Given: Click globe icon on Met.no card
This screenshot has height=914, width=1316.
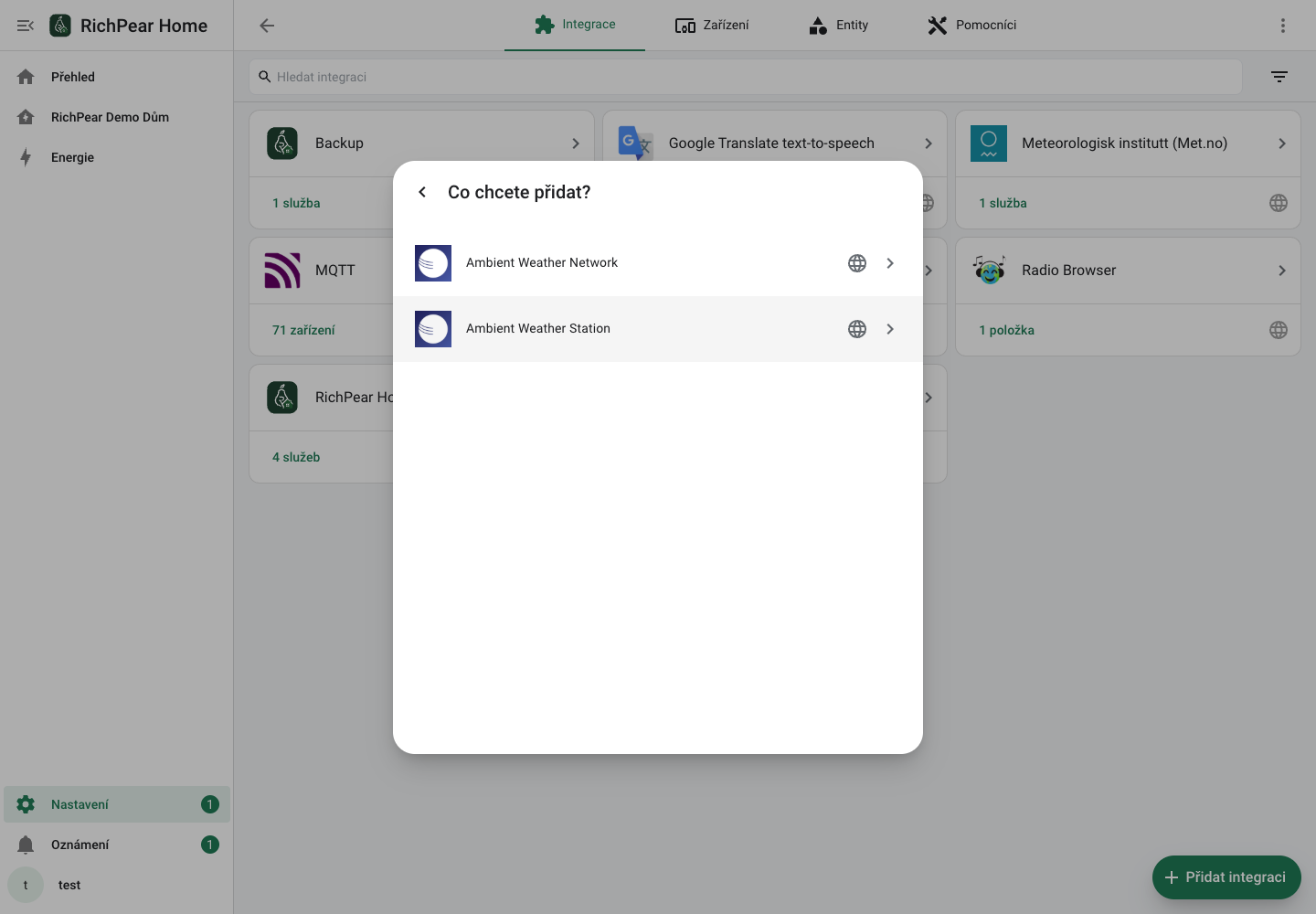Looking at the screenshot, I should [x=1279, y=203].
